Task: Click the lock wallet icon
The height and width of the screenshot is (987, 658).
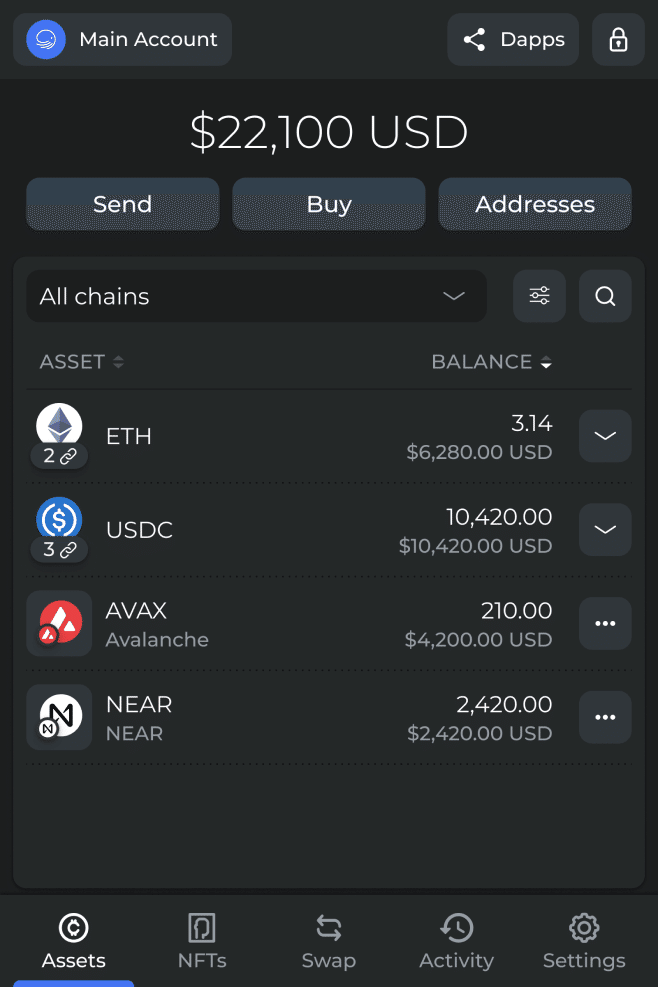Action: point(618,40)
